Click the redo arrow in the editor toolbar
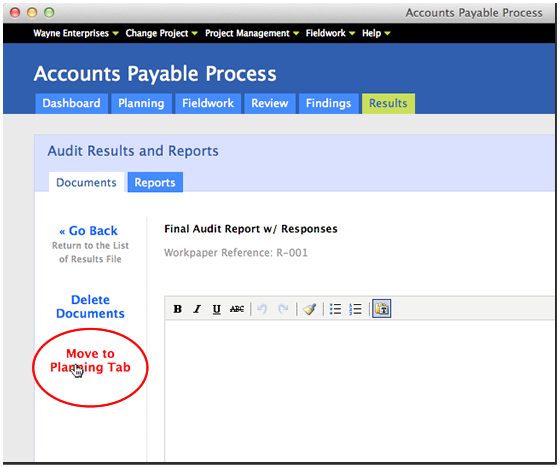The width and height of the screenshot is (560, 467). click(283, 309)
